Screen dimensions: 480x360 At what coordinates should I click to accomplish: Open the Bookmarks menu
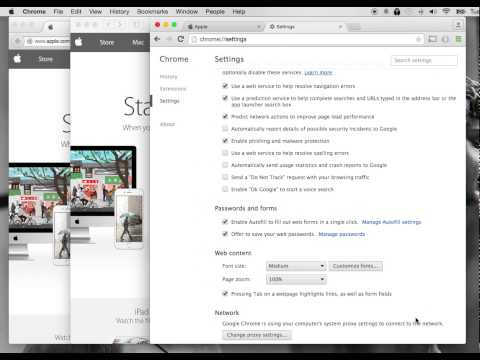[152, 12]
